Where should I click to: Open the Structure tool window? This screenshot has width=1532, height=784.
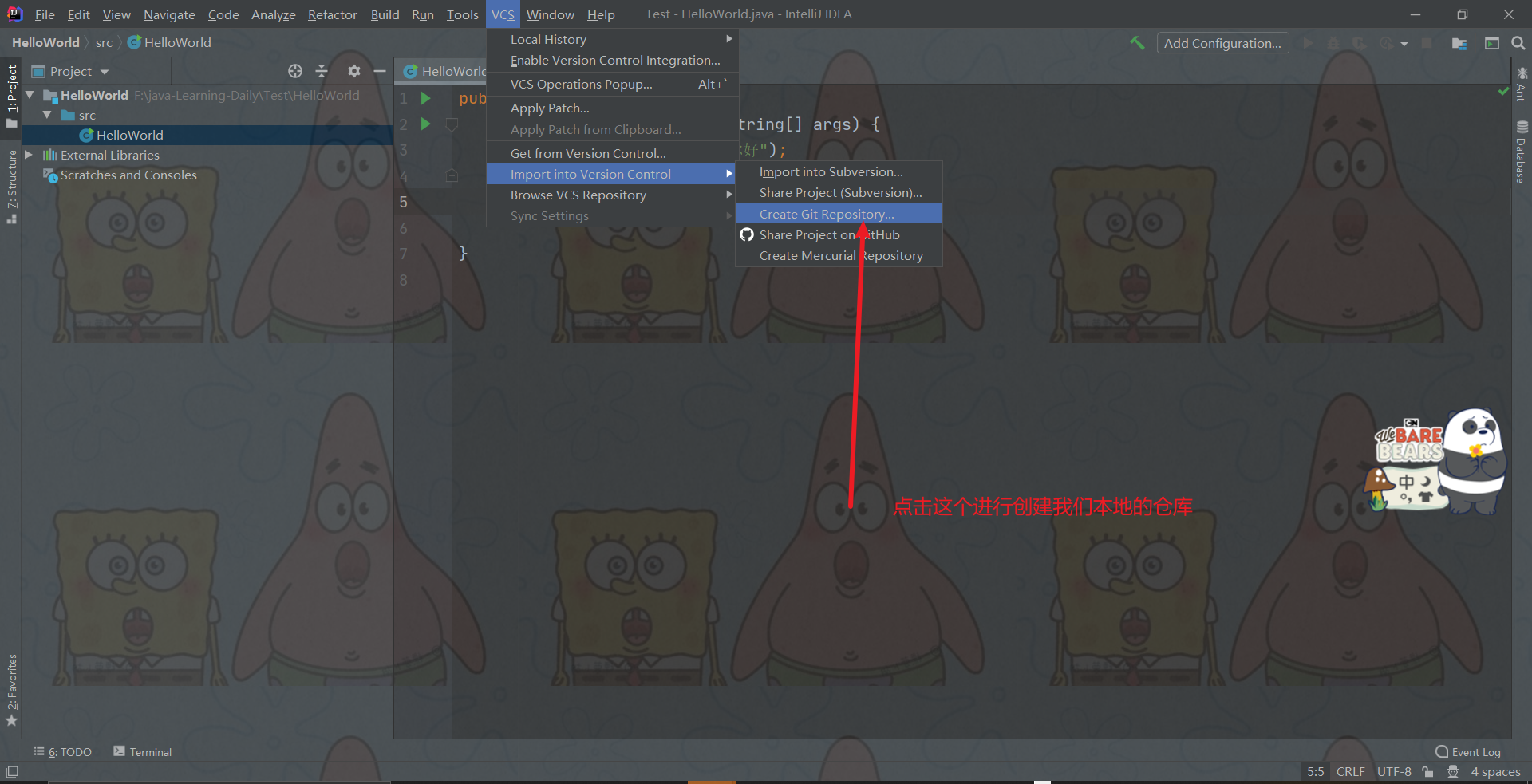tap(12, 186)
